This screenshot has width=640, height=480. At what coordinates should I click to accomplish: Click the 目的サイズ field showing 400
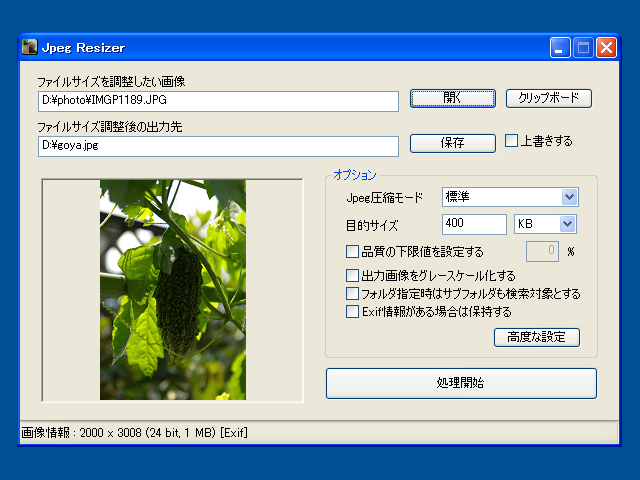coord(474,224)
